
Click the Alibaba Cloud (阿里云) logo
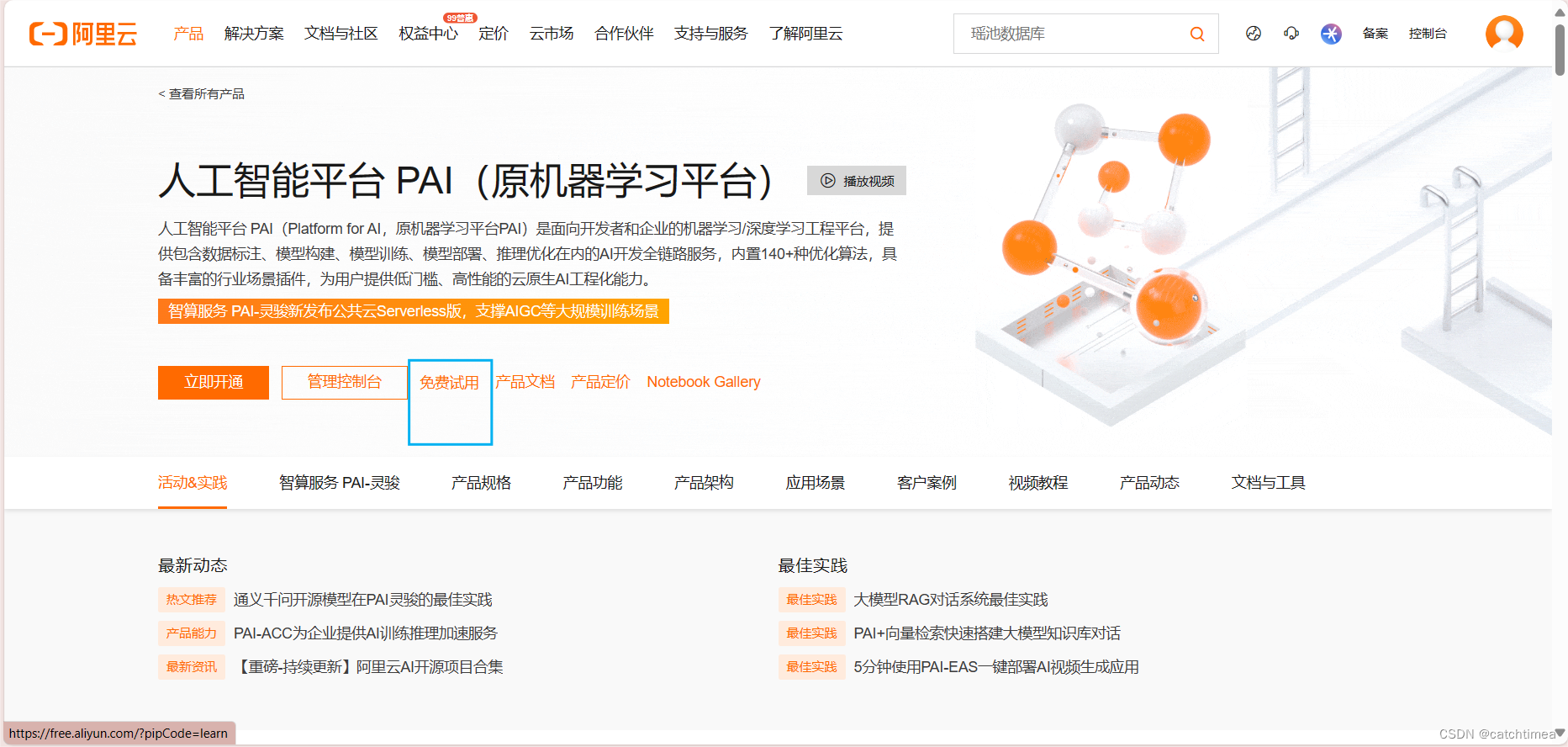click(83, 34)
